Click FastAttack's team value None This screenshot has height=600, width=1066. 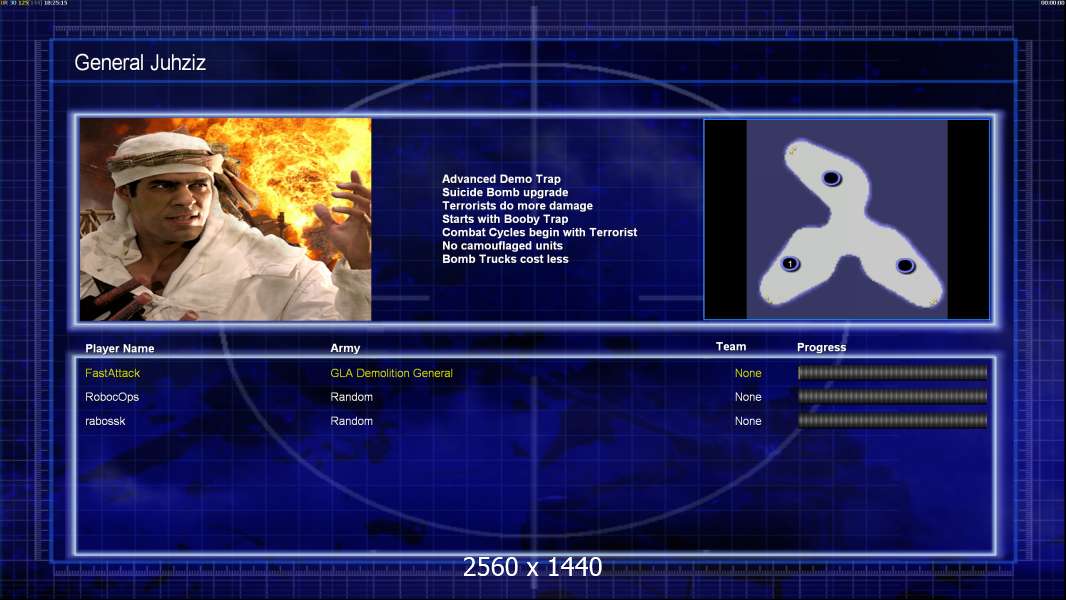(748, 373)
